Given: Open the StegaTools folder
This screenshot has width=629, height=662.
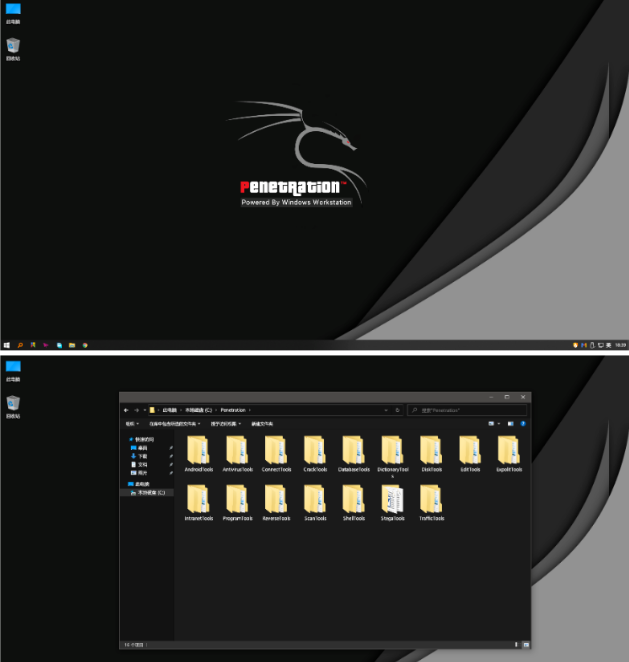Looking at the screenshot, I should pos(393,502).
